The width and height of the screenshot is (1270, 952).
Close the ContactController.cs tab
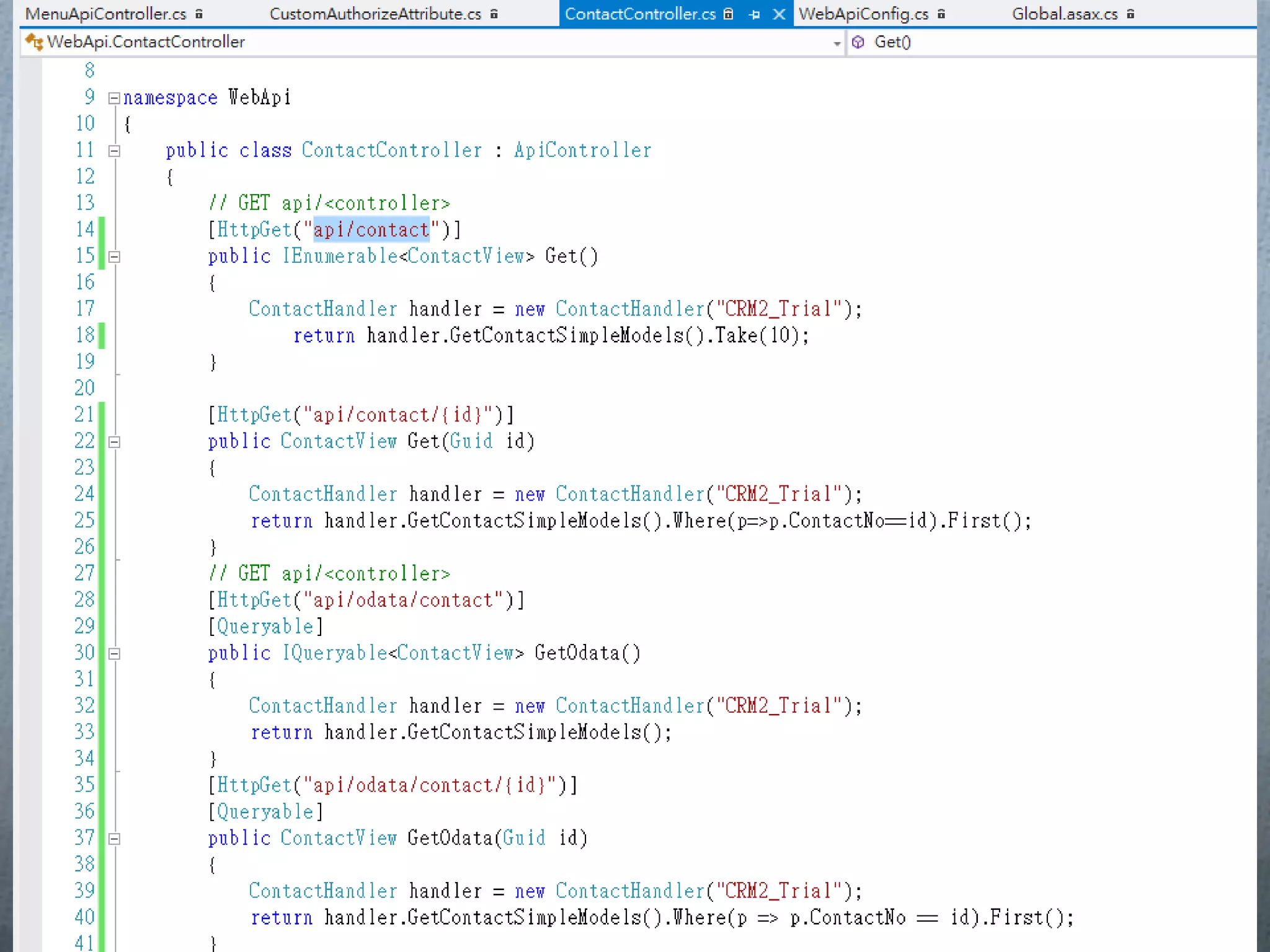click(779, 14)
